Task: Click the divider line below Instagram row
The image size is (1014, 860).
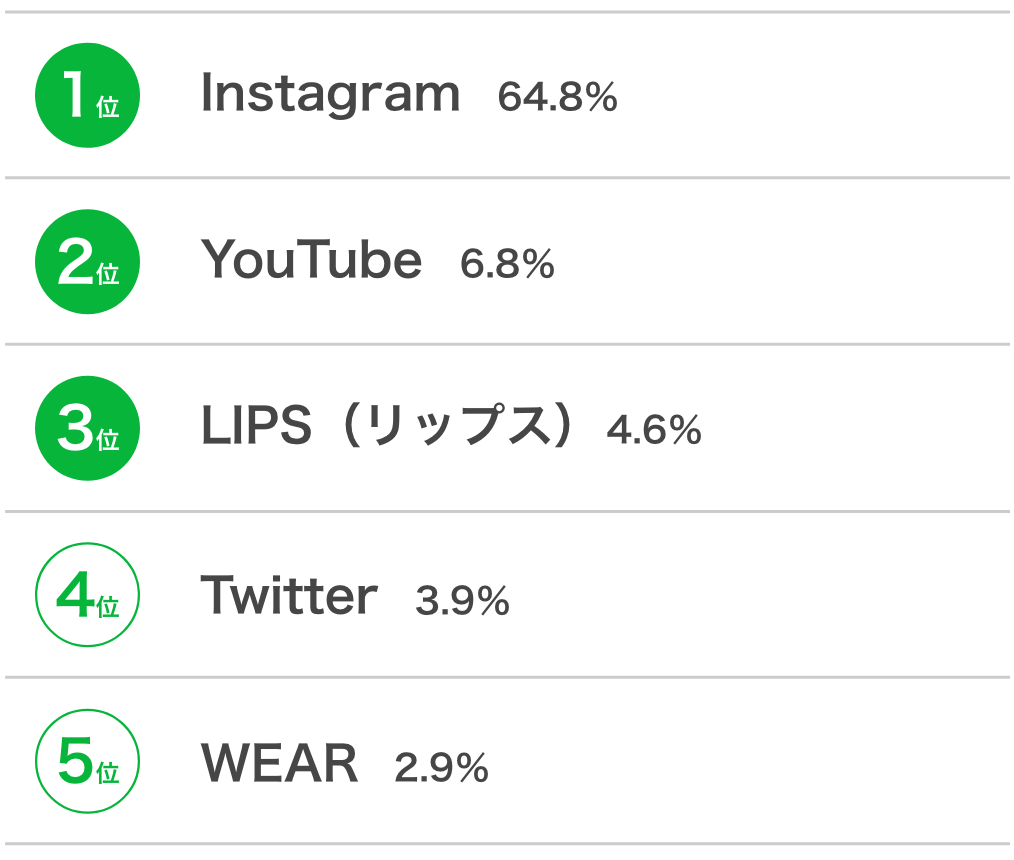Action: coord(507,177)
